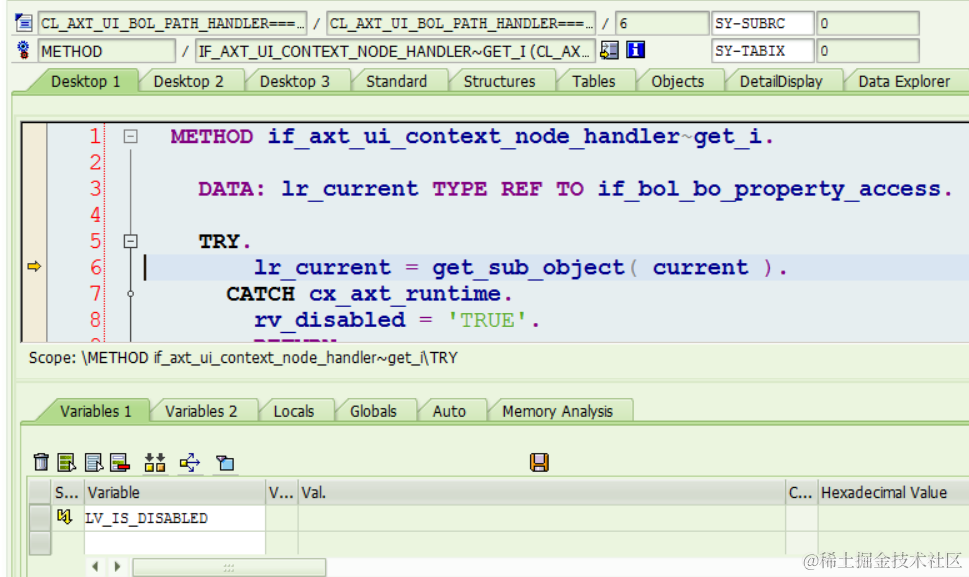
Task: Click the get_sub_object call on line 6
Action: (x=528, y=267)
